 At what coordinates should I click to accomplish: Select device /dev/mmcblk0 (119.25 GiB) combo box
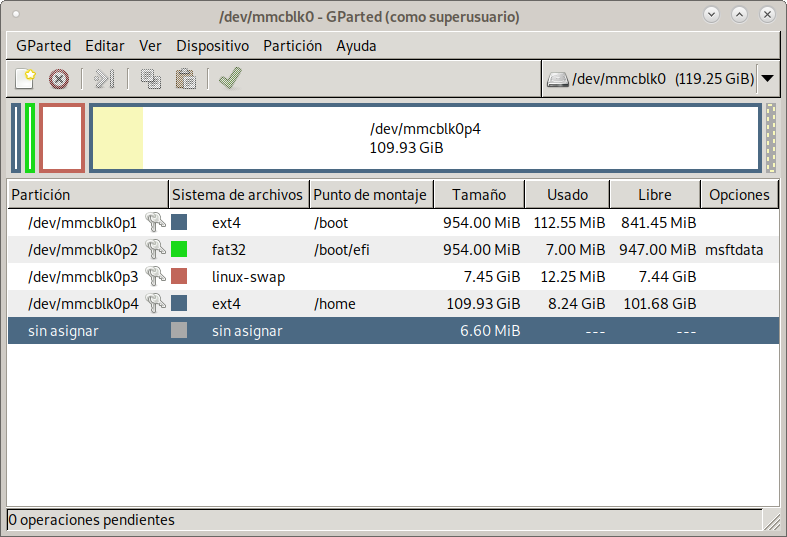pyautogui.click(x=661, y=79)
